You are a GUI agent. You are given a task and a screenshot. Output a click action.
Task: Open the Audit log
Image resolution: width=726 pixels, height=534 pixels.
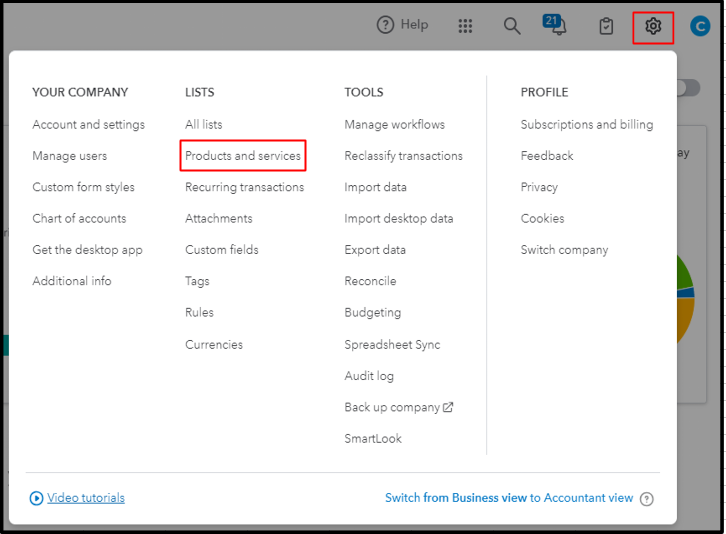(369, 376)
